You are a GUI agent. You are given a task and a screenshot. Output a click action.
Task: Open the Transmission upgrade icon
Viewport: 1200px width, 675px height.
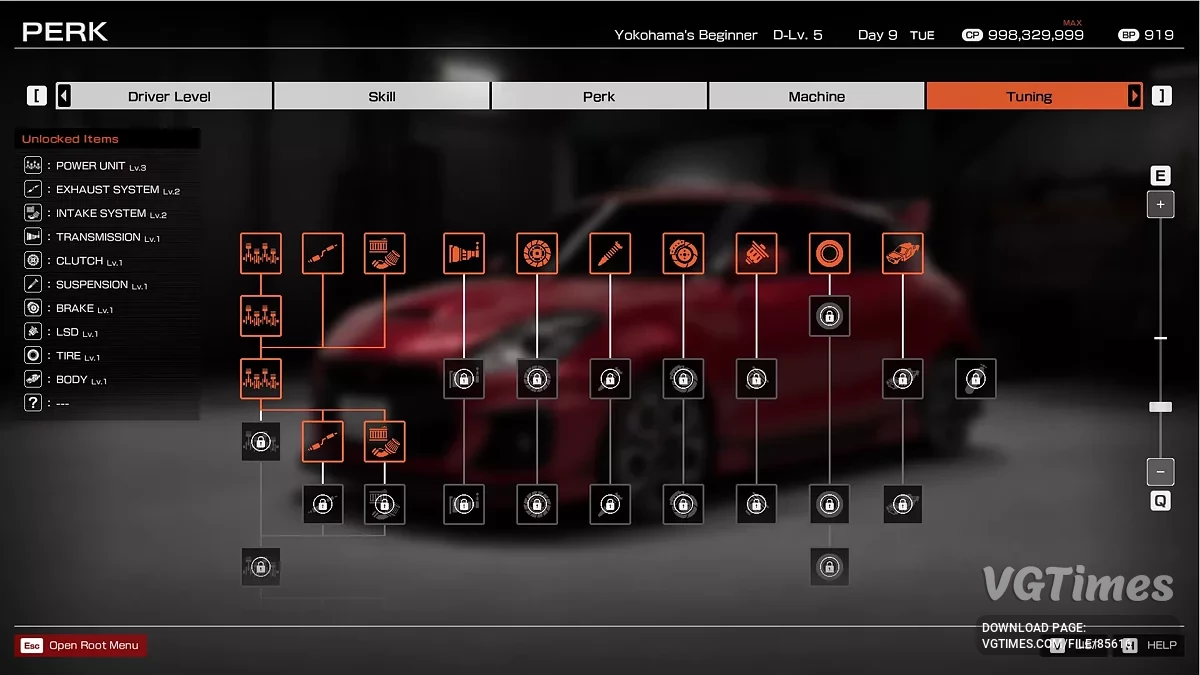[x=463, y=253]
